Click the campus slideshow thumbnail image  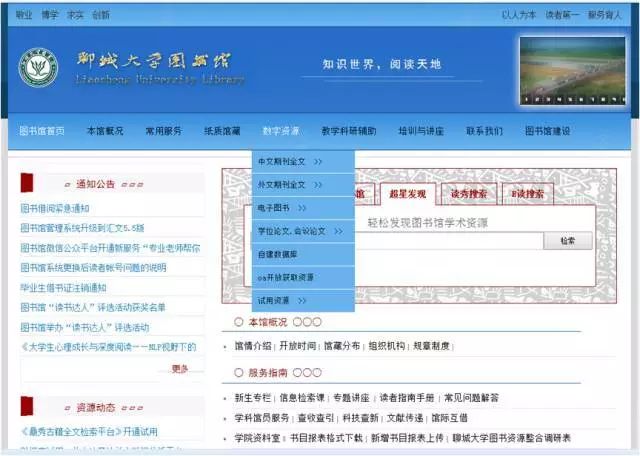tap(572, 71)
